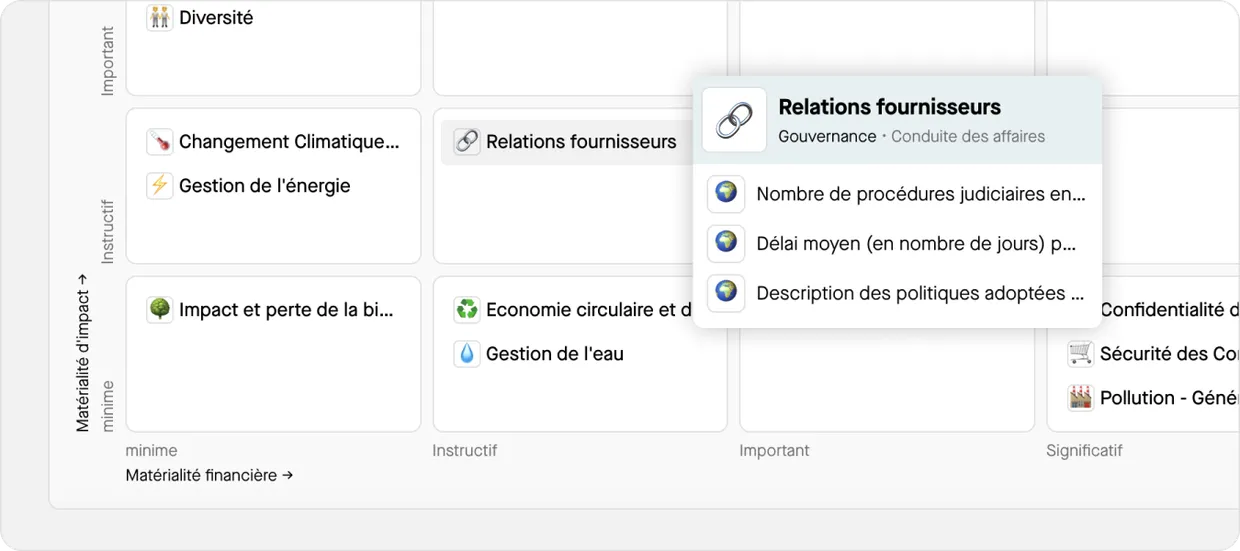Click the biodiversity tree icon
The width and height of the screenshot is (1240, 551).
point(160,310)
